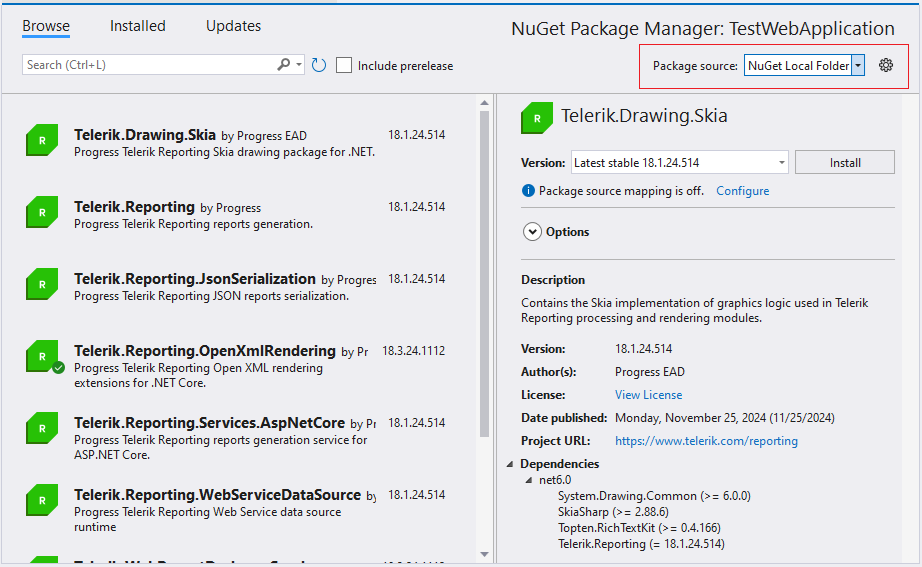Open the Version dropdown list

click(x=781, y=163)
